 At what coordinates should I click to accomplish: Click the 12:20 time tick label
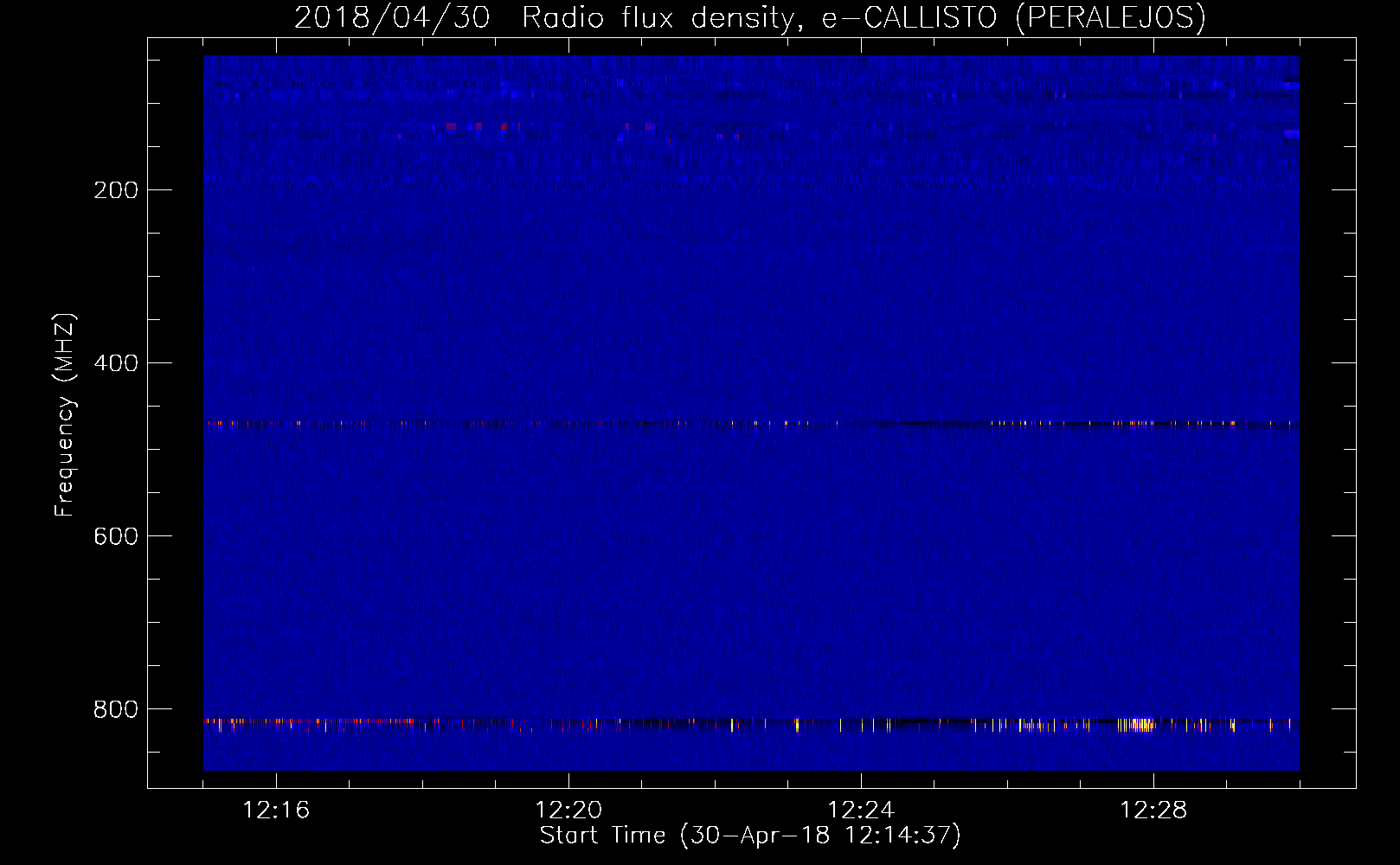[568, 811]
